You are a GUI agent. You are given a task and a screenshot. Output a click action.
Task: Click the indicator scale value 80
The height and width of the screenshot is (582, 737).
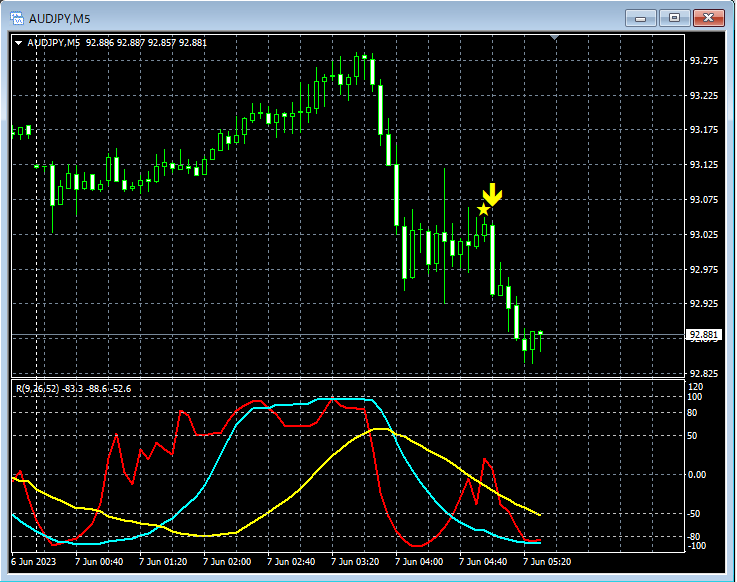click(692, 413)
